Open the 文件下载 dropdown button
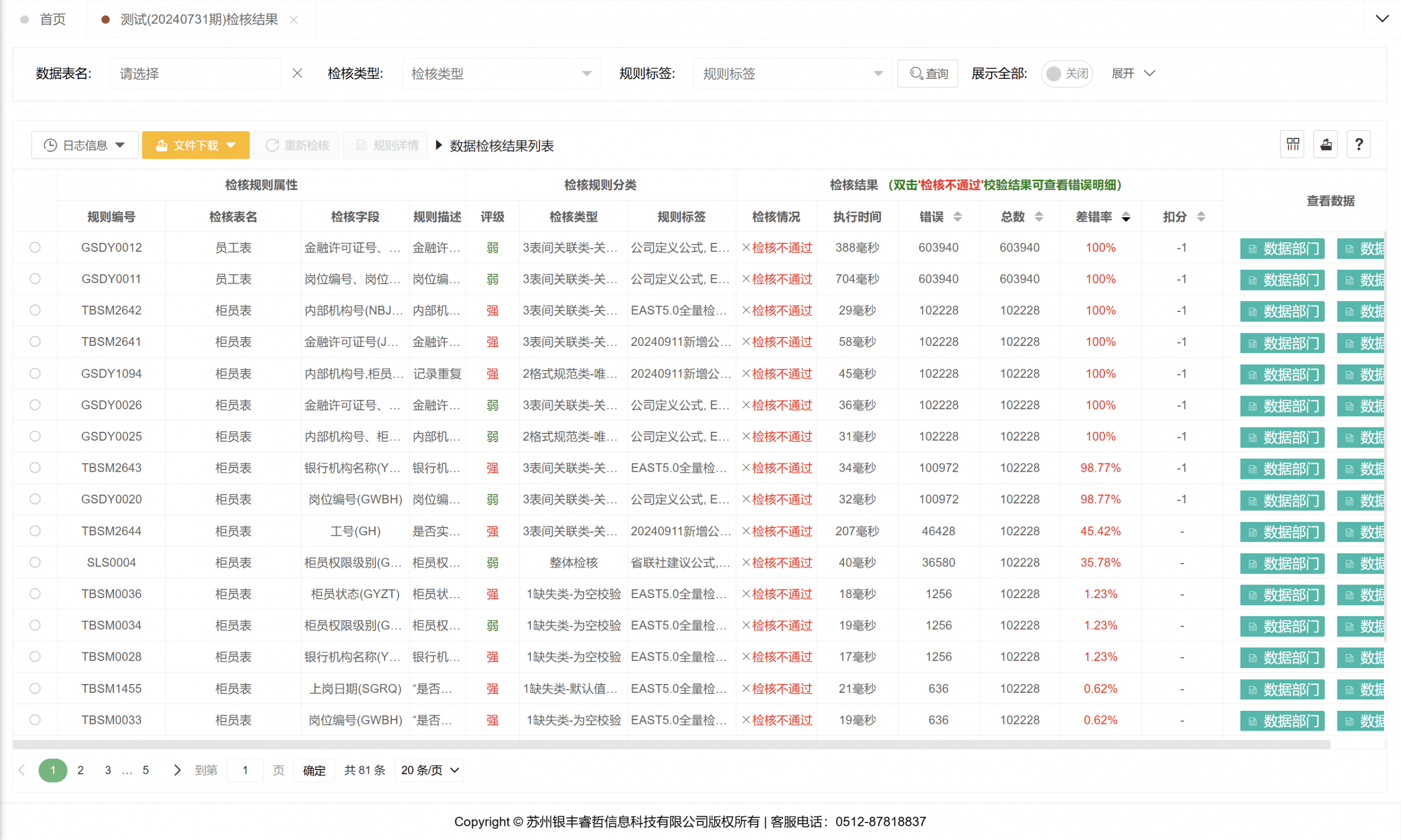 tap(195, 146)
